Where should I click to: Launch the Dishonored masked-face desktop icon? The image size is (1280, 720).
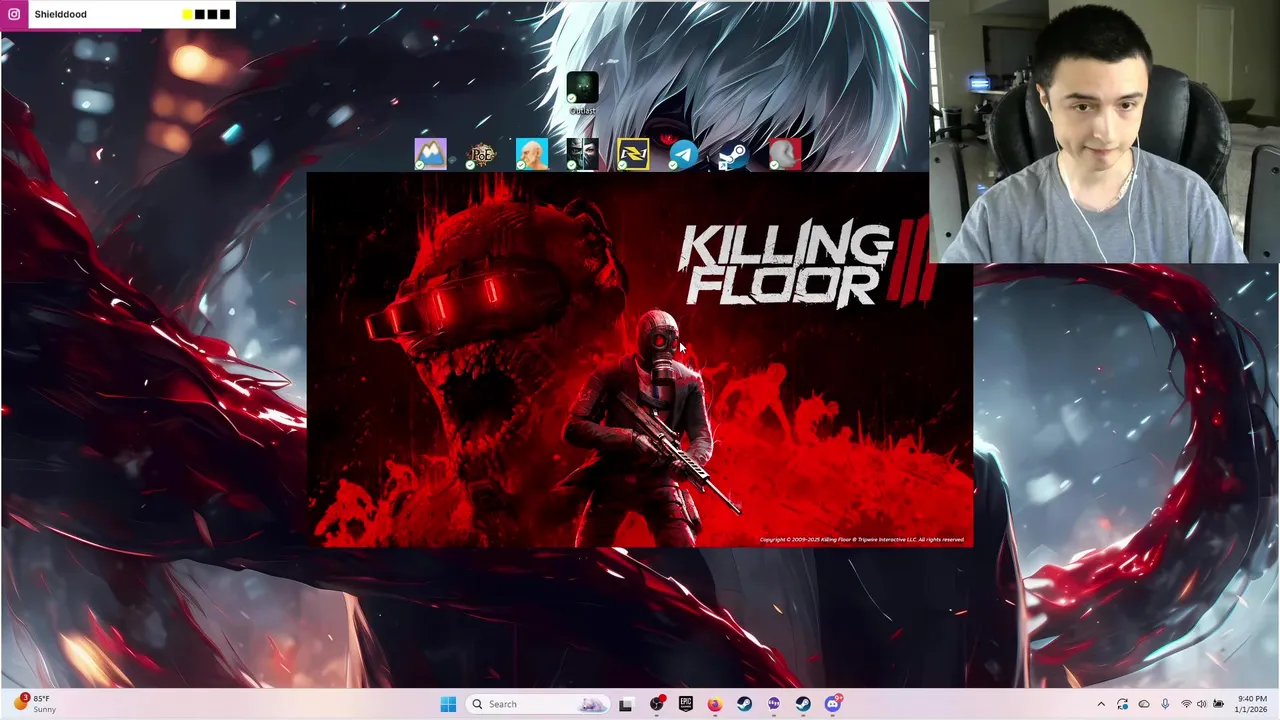click(x=582, y=154)
